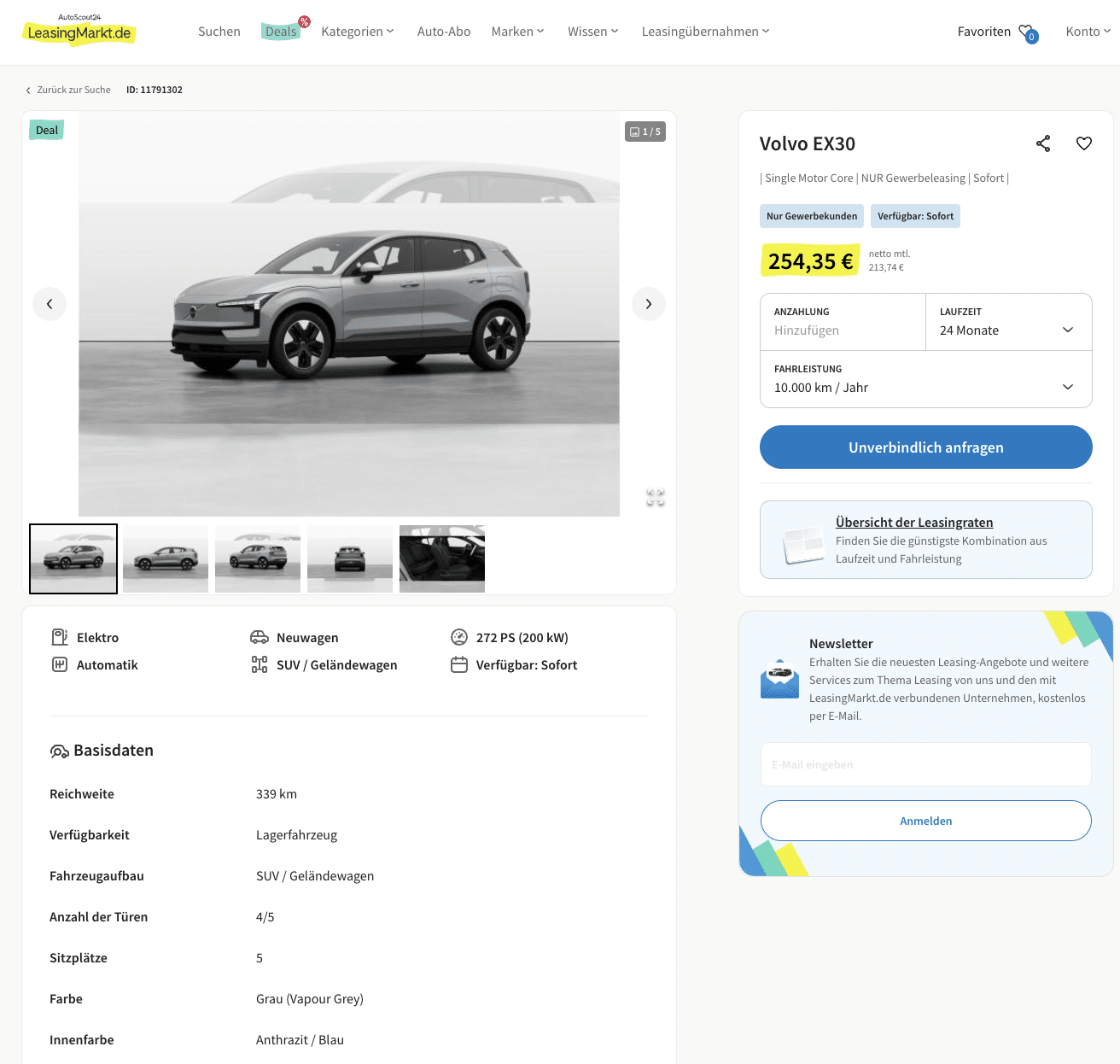The height and width of the screenshot is (1064, 1120).
Task: Open Favoriten heart icon in header
Action: pyautogui.click(x=1027, y=32)
